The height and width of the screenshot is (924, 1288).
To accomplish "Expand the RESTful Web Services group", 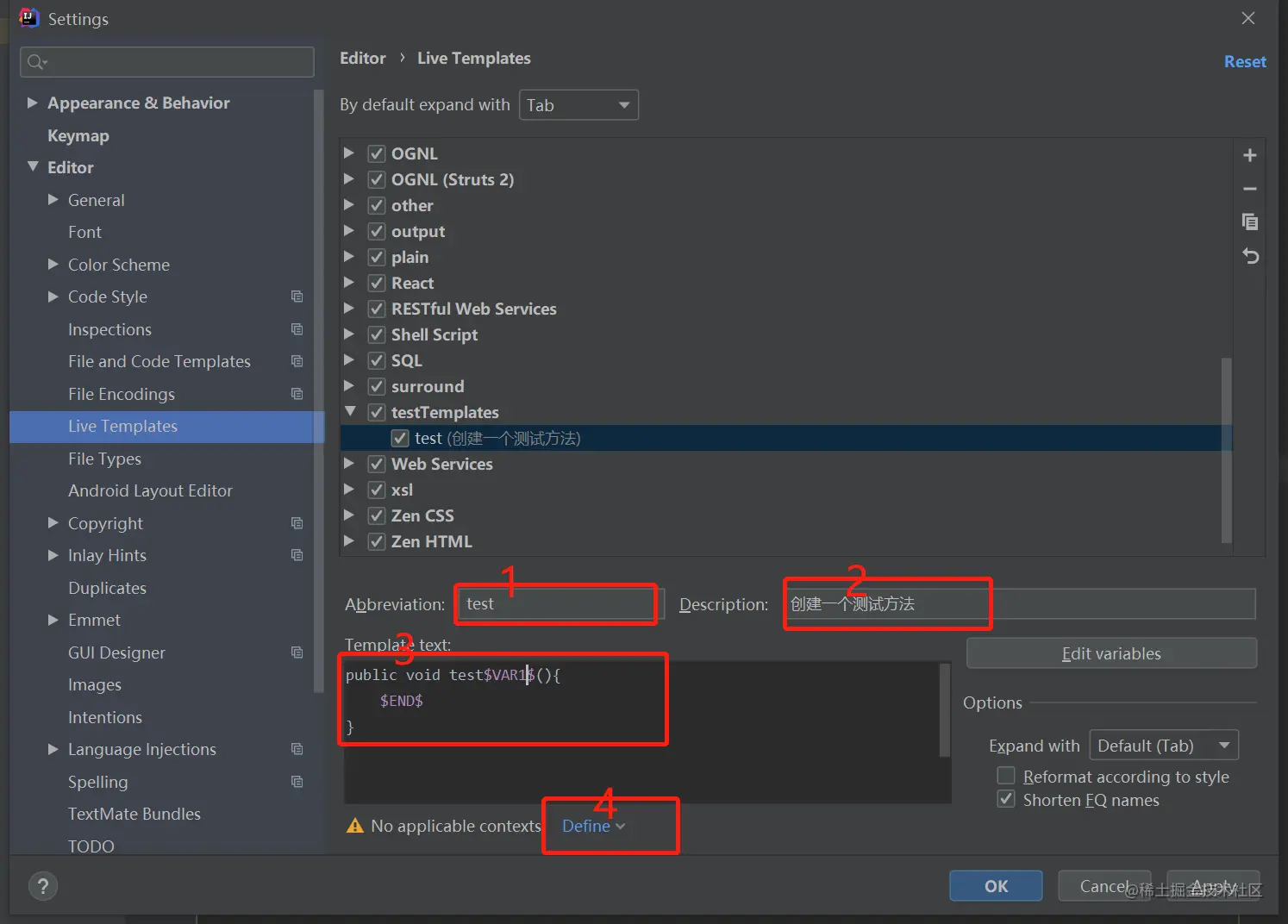I will click(x=349, y=308).
